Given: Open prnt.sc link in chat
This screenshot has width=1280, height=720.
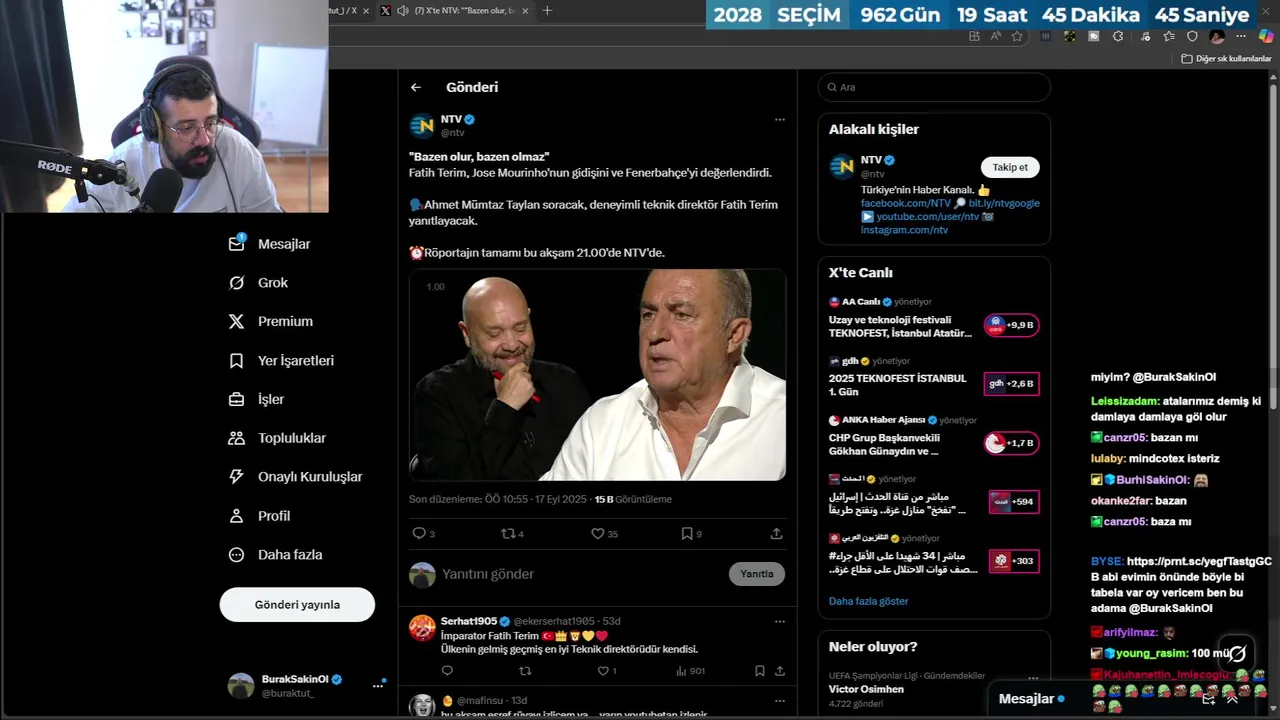Looking at the screenshot, I should [x=1199, y=562].
